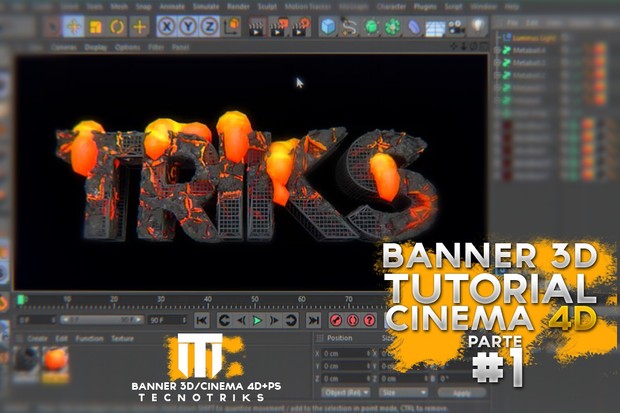Open the viewport Display menu
Image resolution: width=620 pixels, height=413 pixels.
tap(96, 47)
